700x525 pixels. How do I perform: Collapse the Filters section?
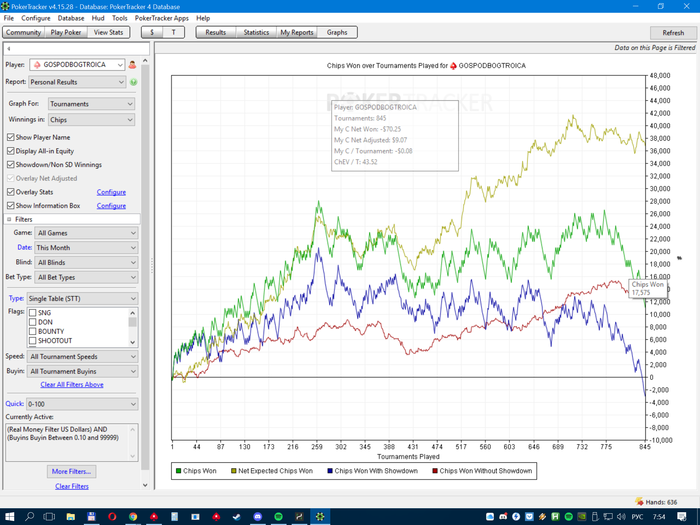[x=9, y=218]
